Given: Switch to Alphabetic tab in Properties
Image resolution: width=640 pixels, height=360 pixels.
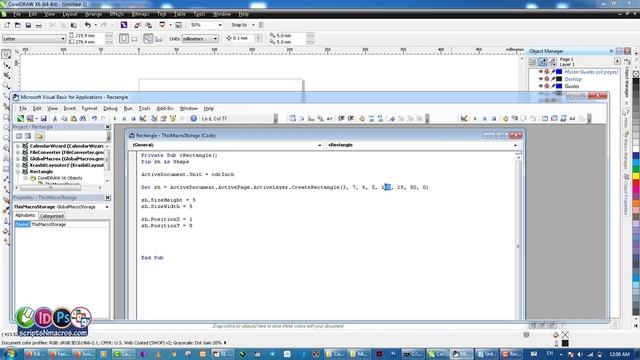Looking at the screenshot, I should click(x=25, y=216).
